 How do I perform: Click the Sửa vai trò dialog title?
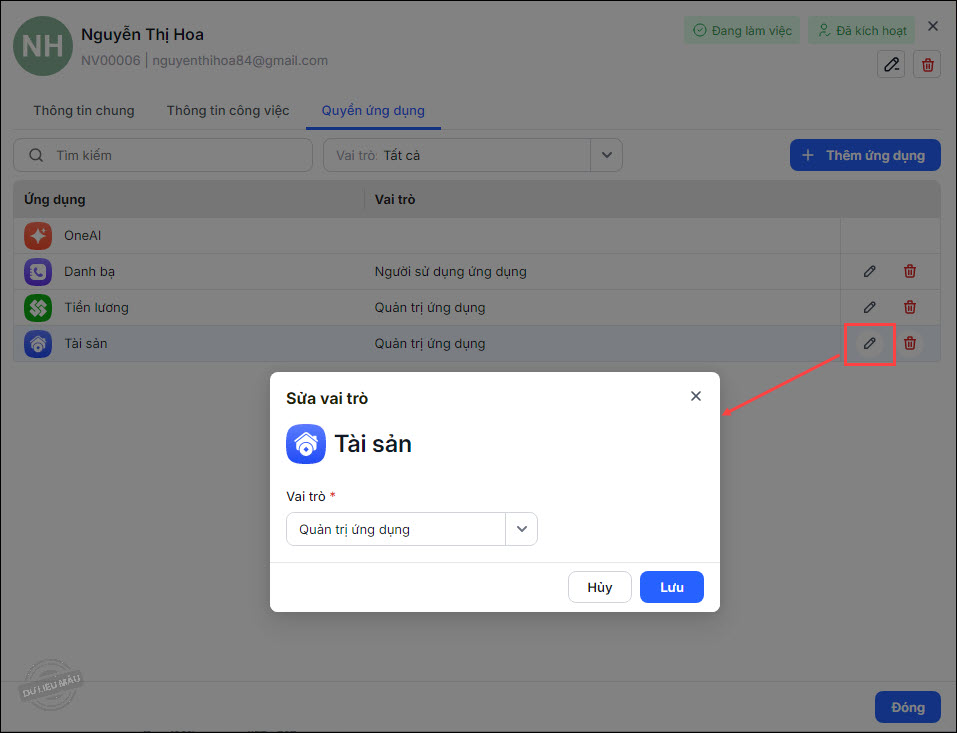tap(327, 399)
